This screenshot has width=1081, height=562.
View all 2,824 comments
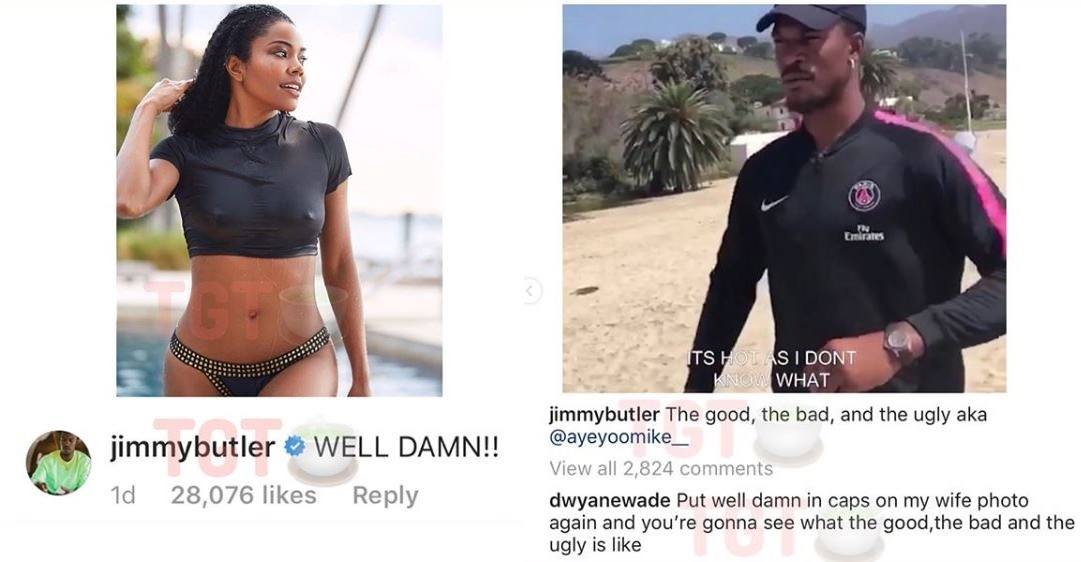[661, 469]
